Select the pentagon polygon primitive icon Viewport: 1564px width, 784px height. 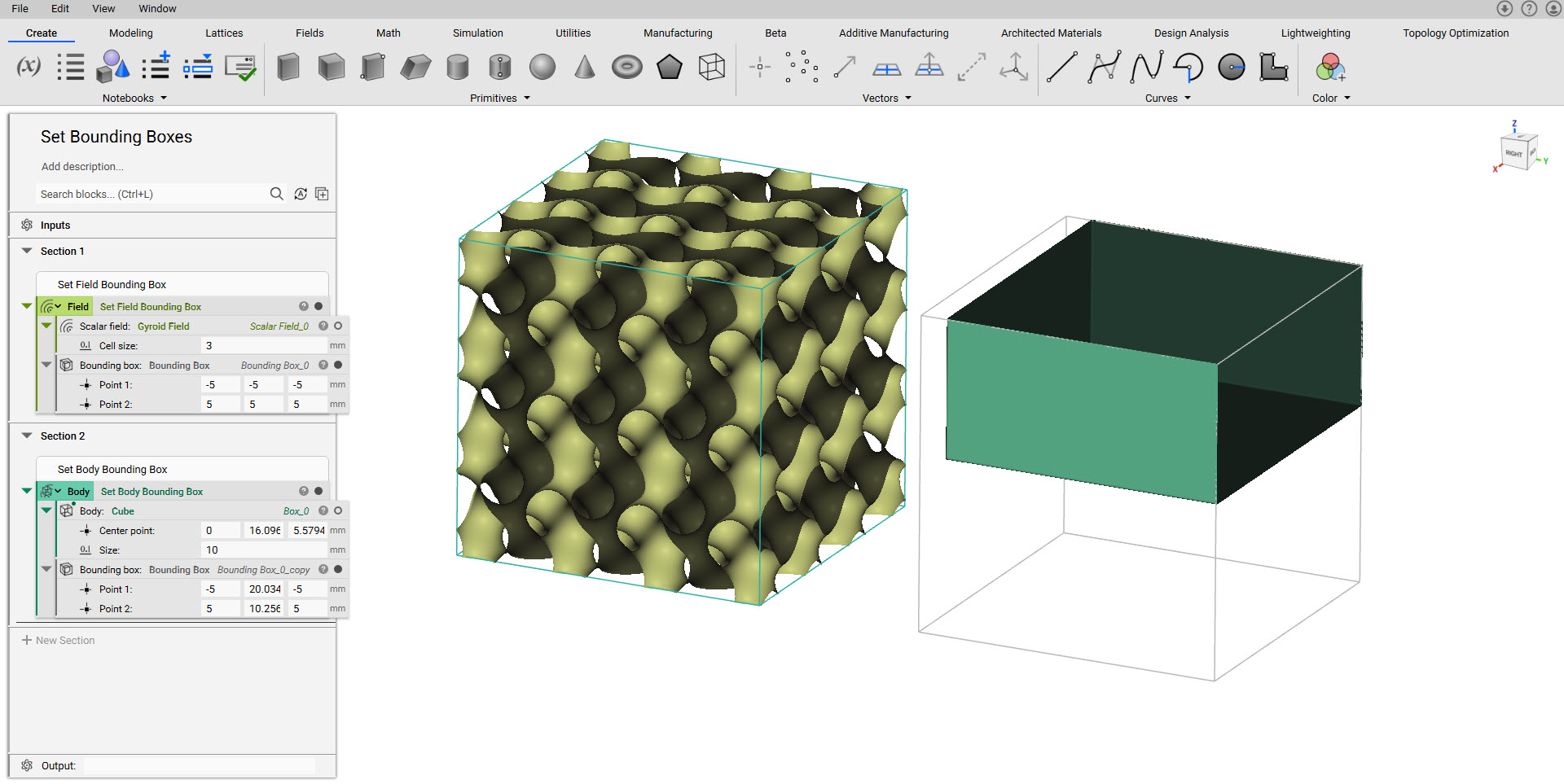pyautogui.click(x=670, y=67)
